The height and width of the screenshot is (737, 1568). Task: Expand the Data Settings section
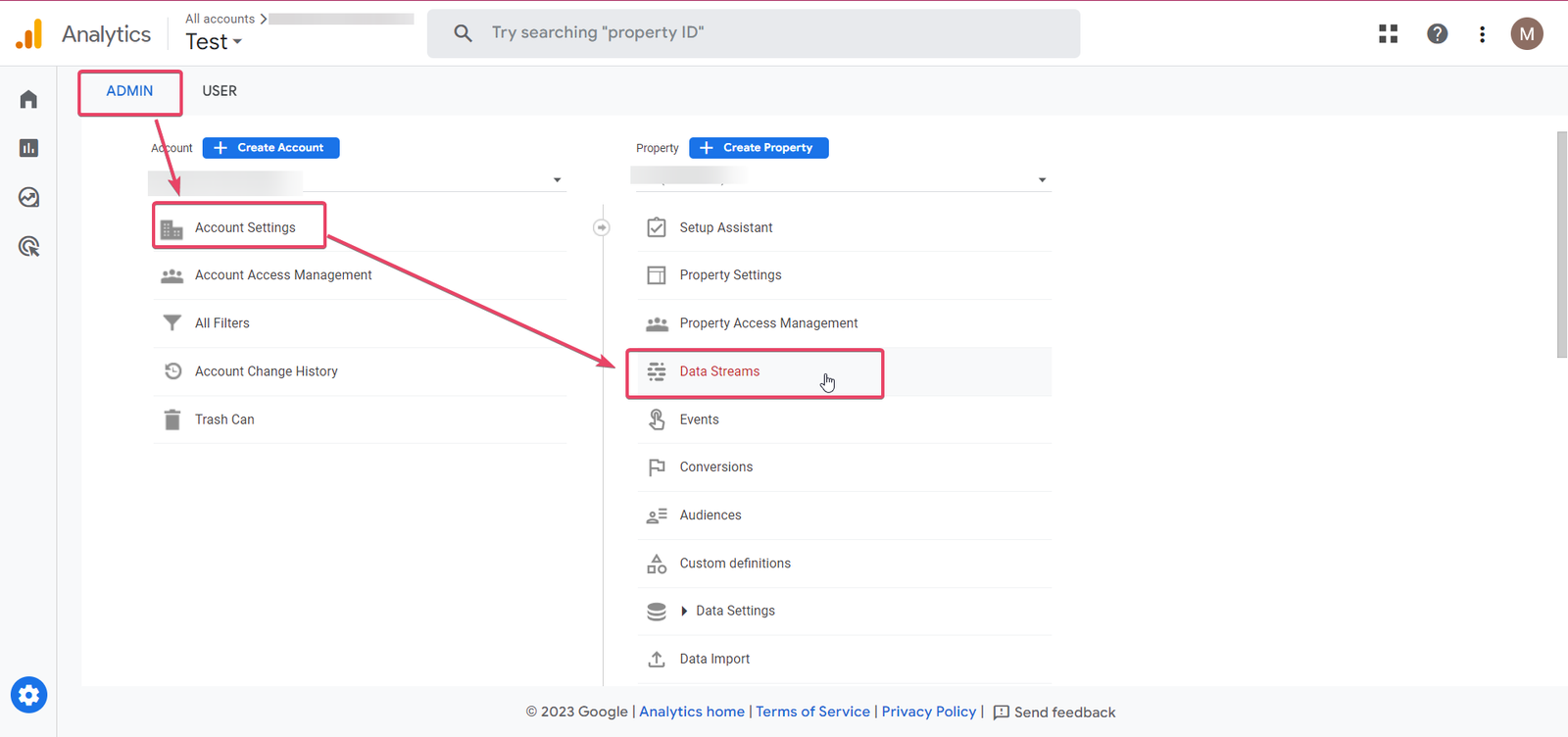pyautogui.click(x=684, y=611)
